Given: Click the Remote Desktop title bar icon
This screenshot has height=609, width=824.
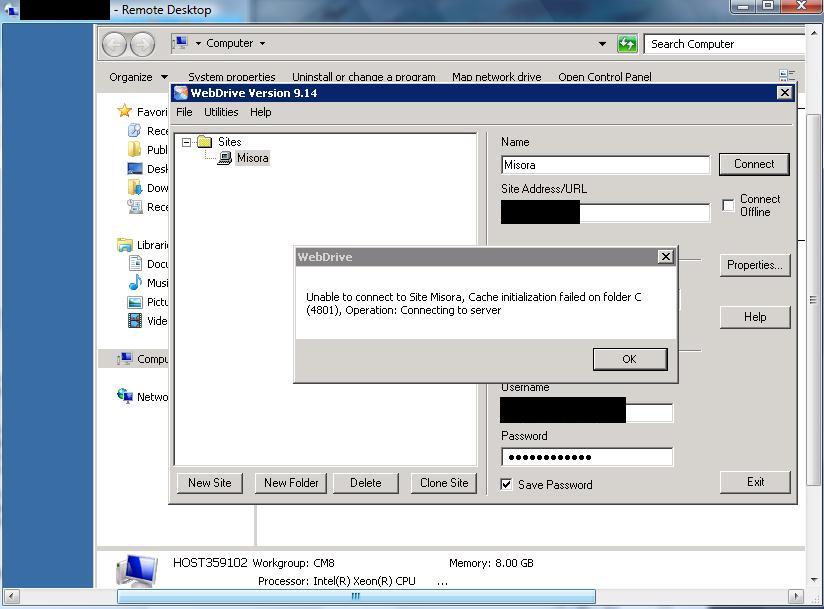Looking at the screenshot, I should click(11, 9).
